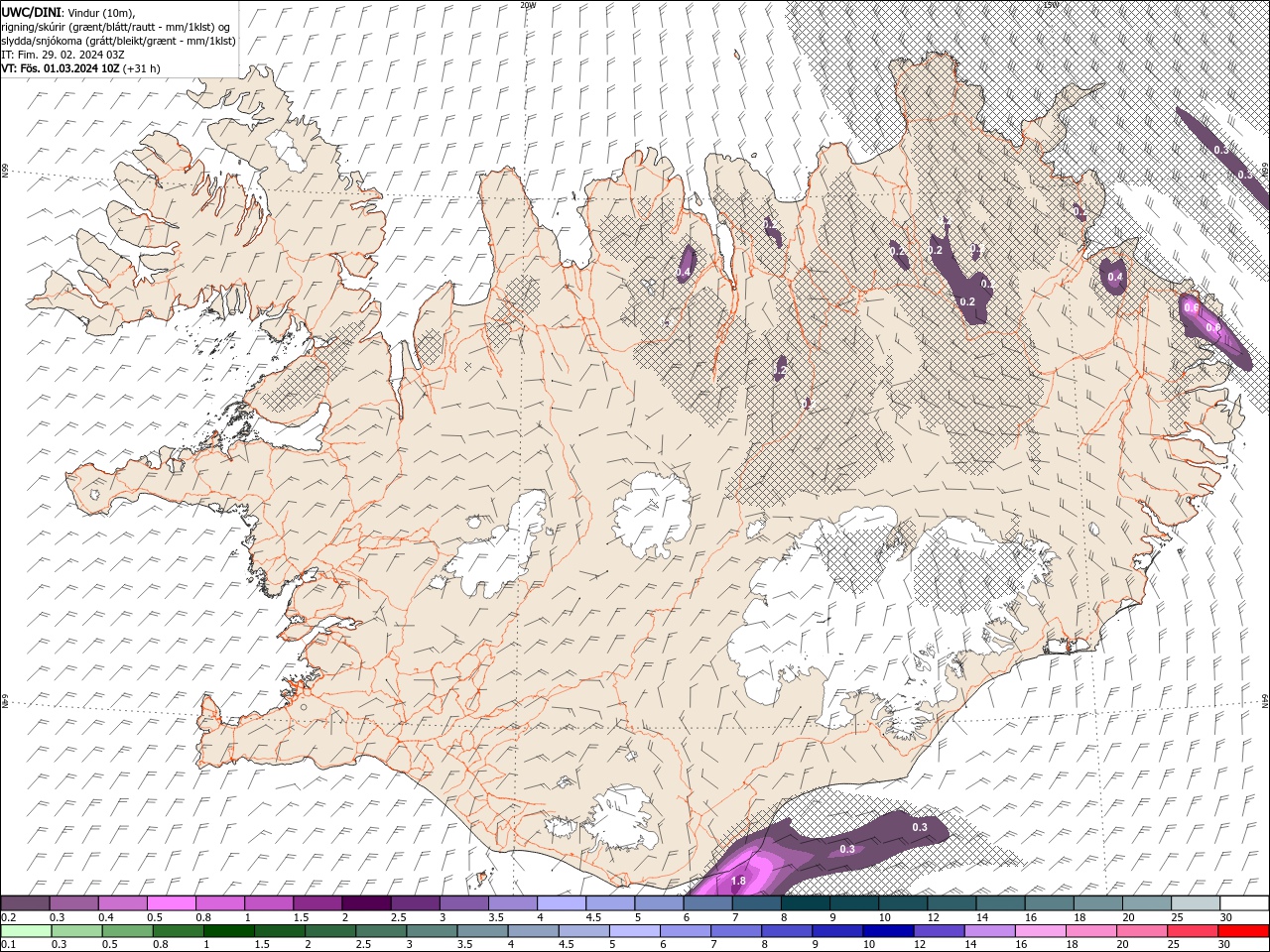This screenshot has width=1270, height=952.
Task: Click the 'IT: Fim. 29. 02. 2024 03Z' line
Action: 63,55
